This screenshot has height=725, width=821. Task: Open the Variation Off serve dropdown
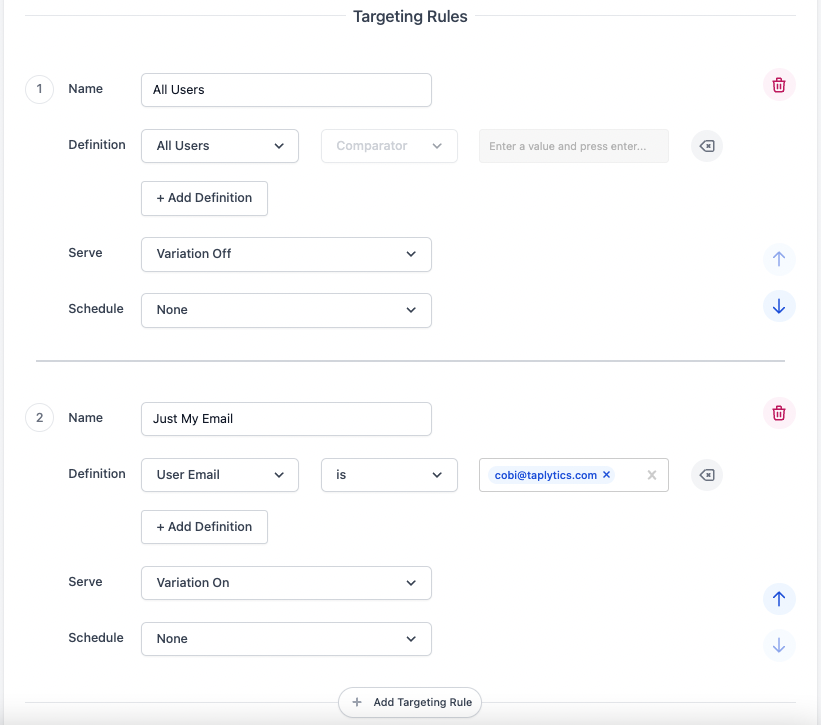[x=286, y=254]
